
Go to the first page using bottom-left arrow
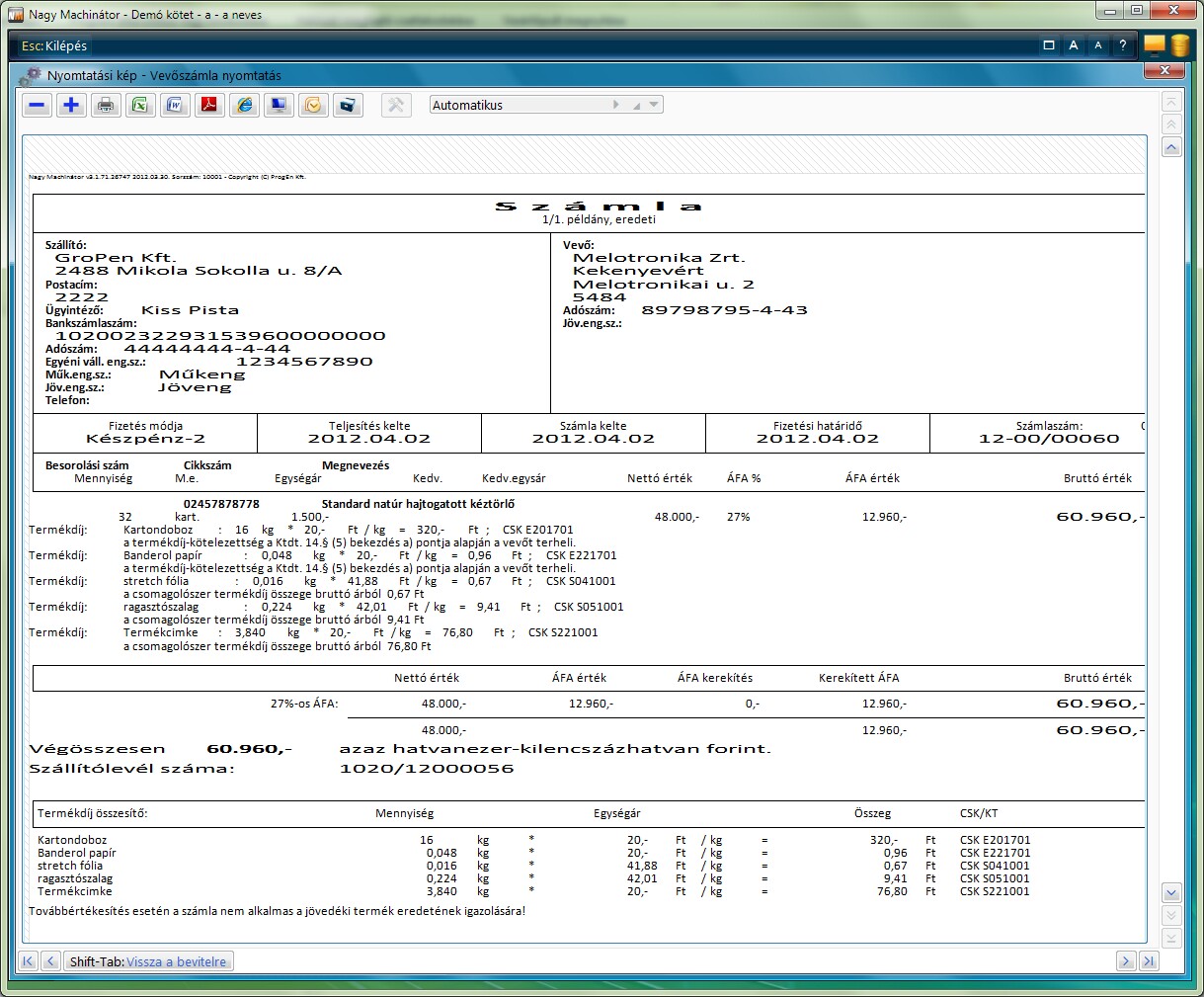click(28, 961)
